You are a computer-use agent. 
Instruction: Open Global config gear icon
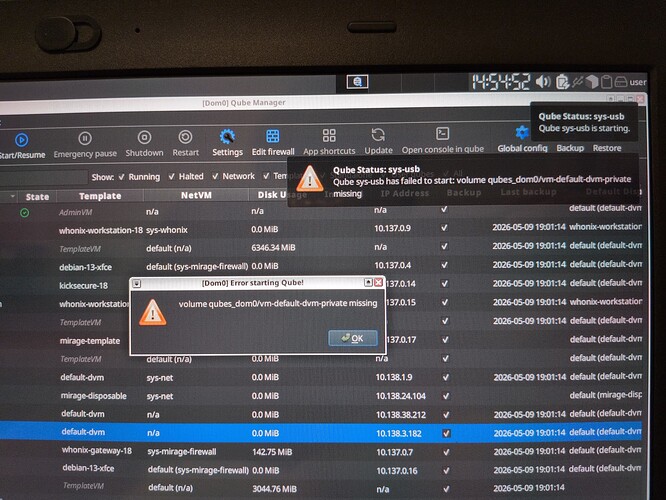tap(522, 133)
